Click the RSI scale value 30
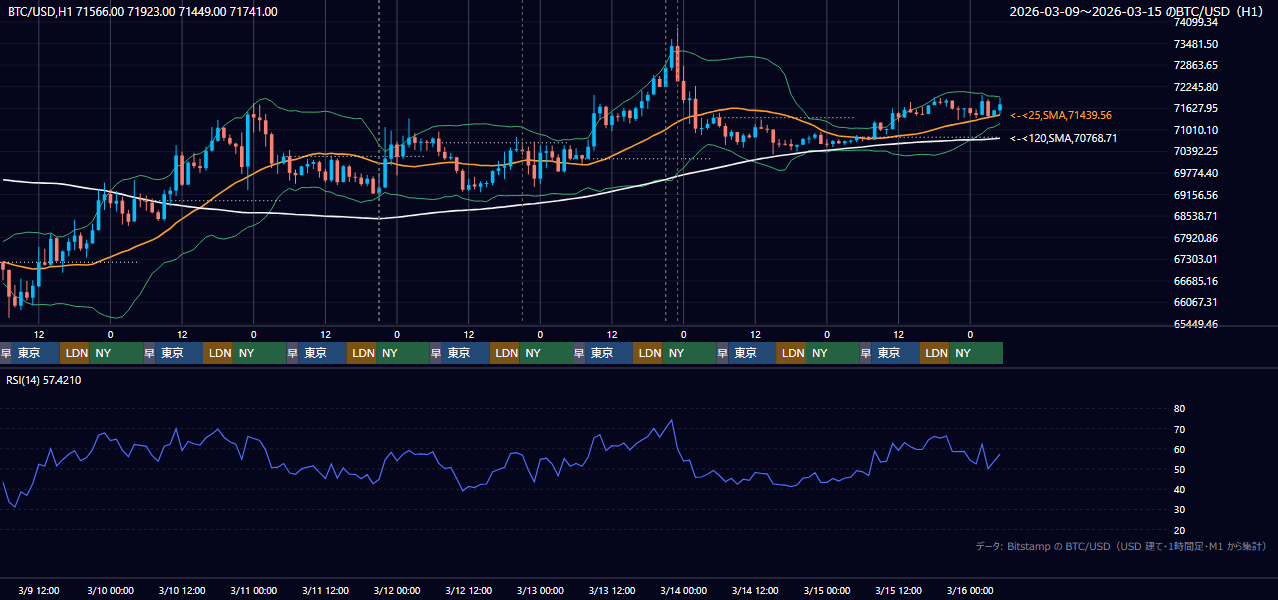 point(1180,510)
